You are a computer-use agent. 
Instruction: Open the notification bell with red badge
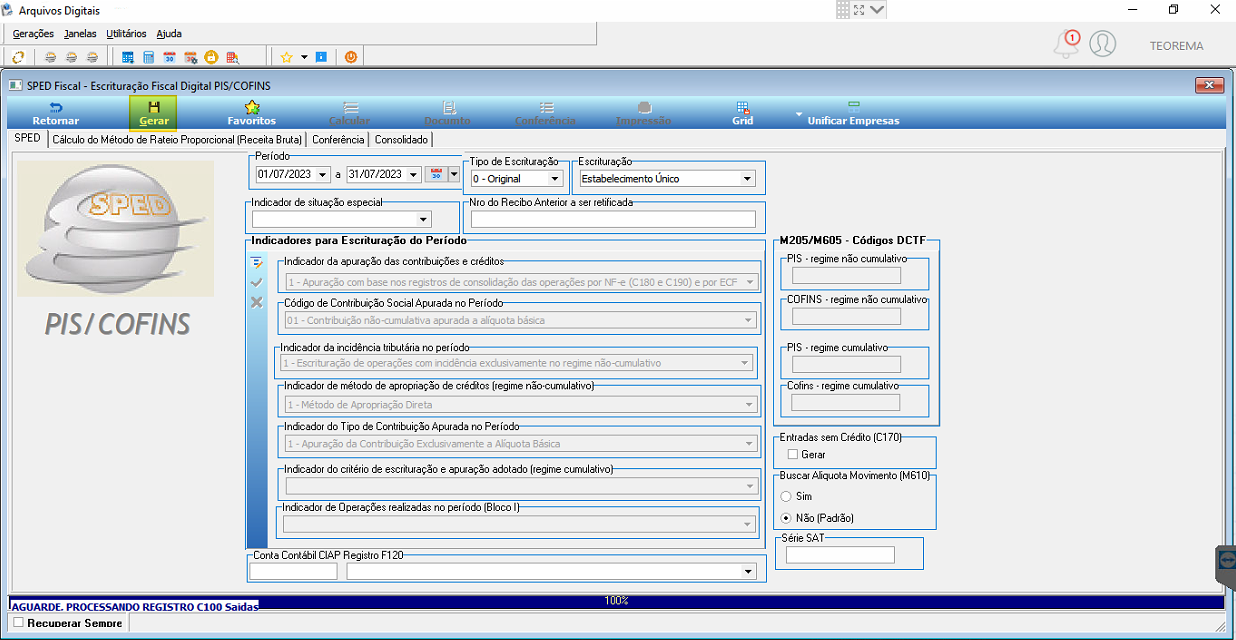pos(1068,44)
